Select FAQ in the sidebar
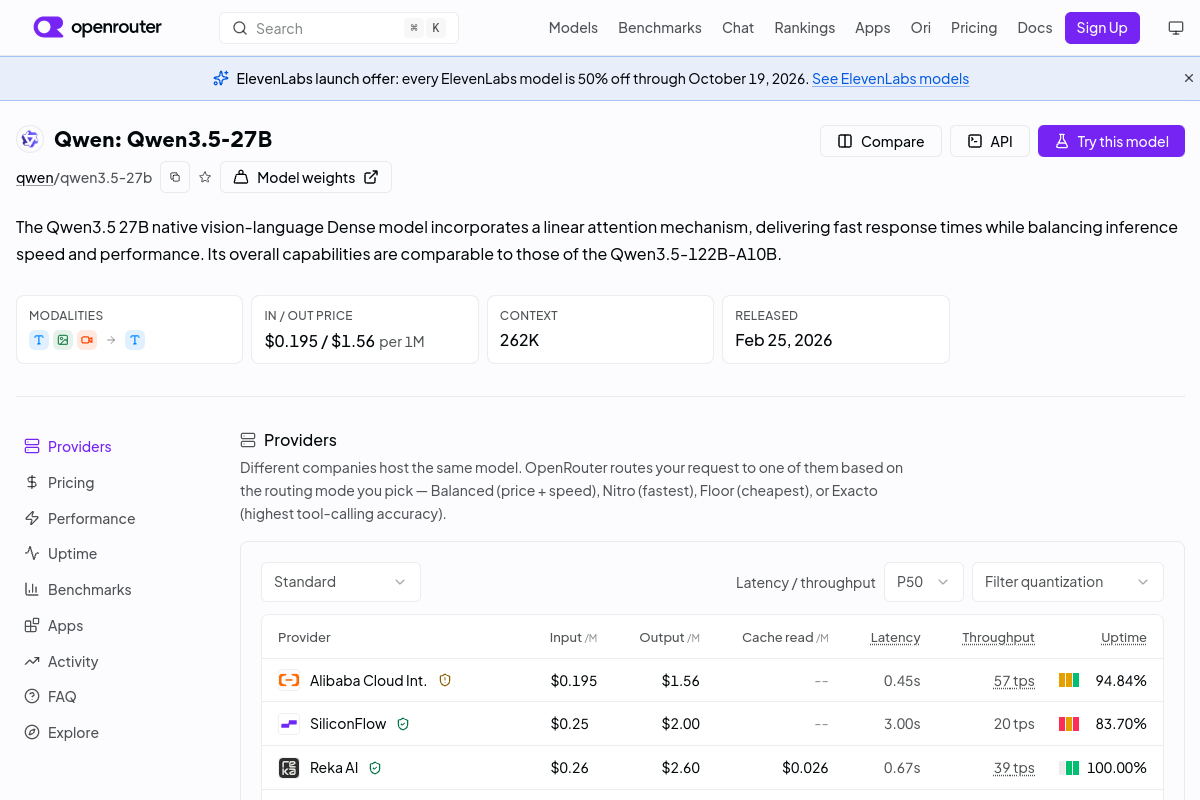This screenshot has width=1200, height=800. [51, 697]
